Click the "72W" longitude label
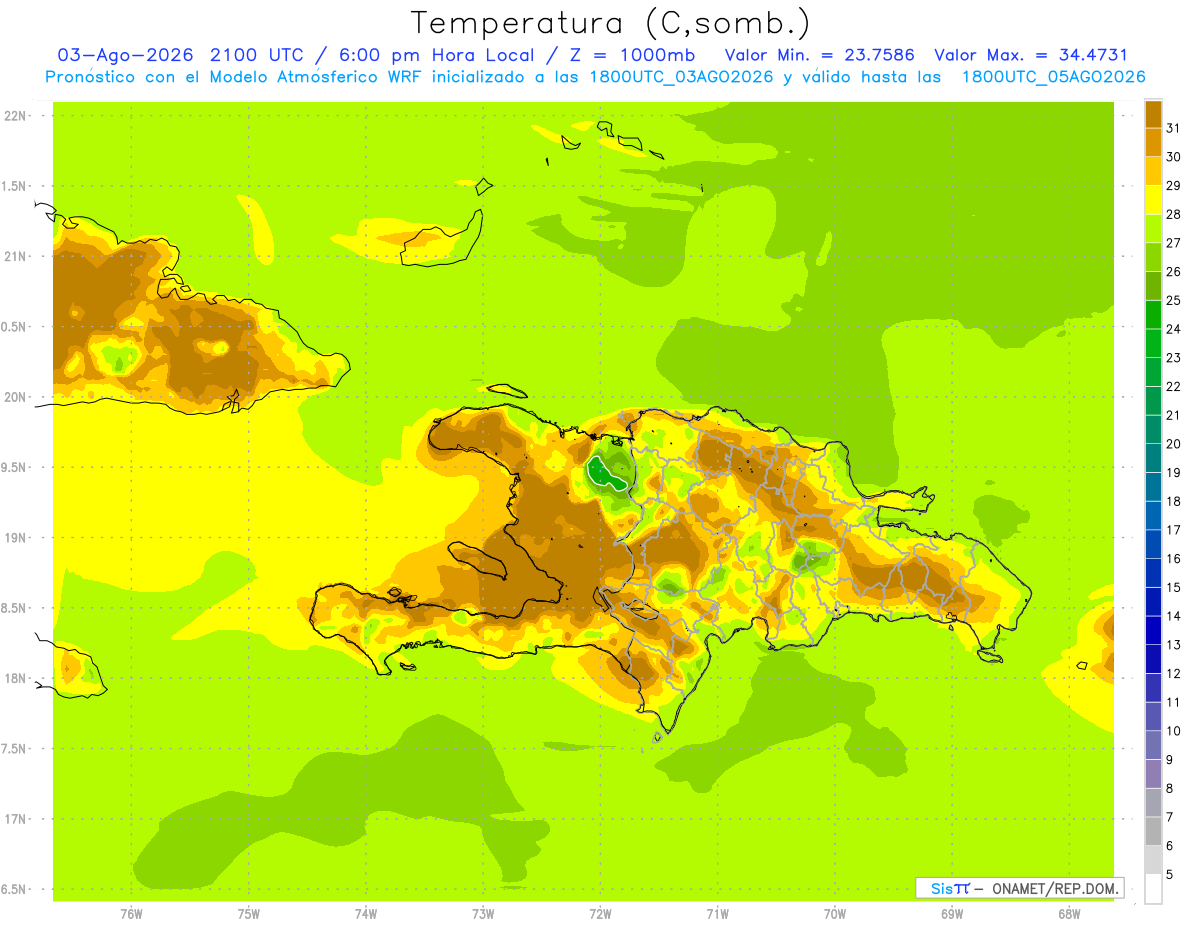The width and height of the screenshot is (1200, 927). [600, 914]
